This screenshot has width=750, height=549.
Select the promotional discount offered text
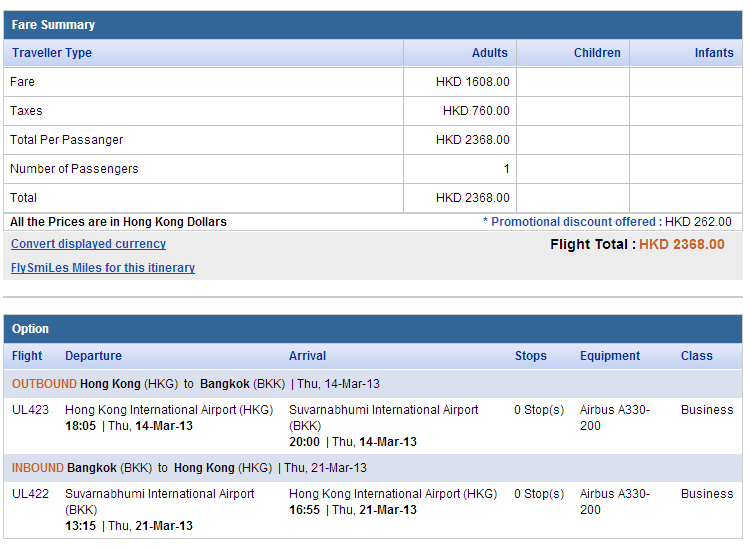(x=606, y=222)
